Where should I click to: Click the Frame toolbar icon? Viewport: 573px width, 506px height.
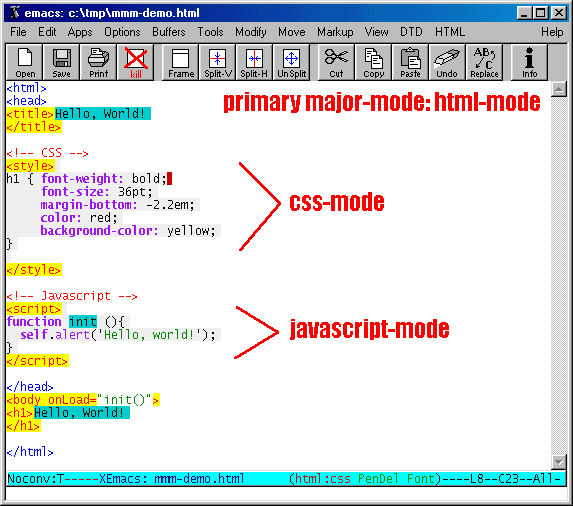click(181, 62)
